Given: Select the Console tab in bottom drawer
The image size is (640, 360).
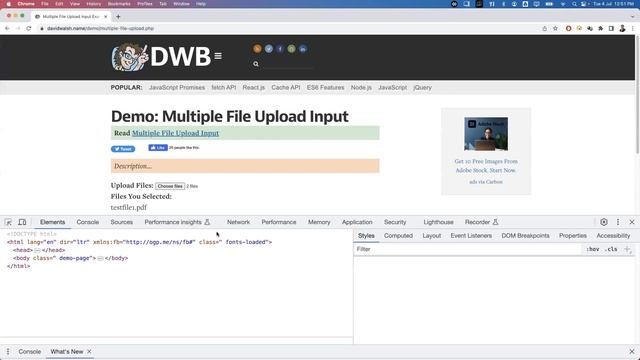Looking at the screenshot, I should tap(30, 351).
